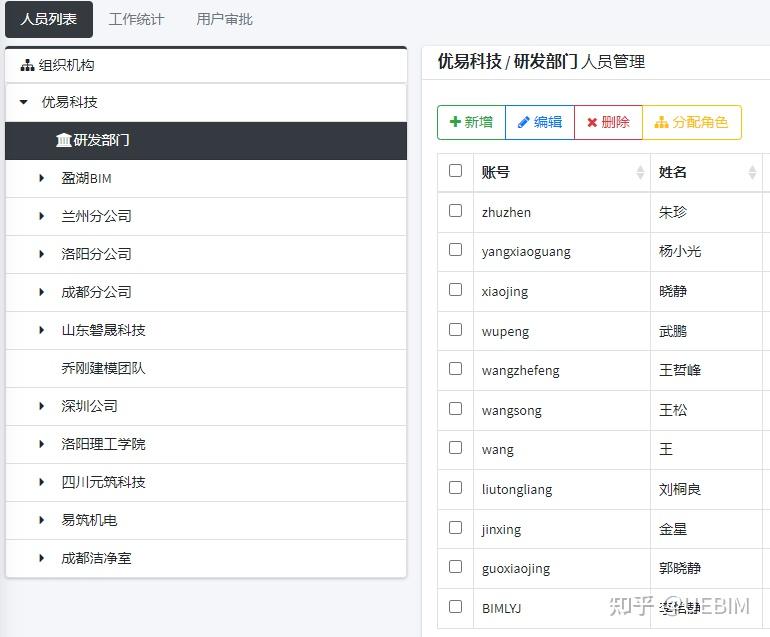The height and width of the screenshot is (637, 770).
Task: Collapse the 优易科技 tree node
Action: click(x=24, y=102)
